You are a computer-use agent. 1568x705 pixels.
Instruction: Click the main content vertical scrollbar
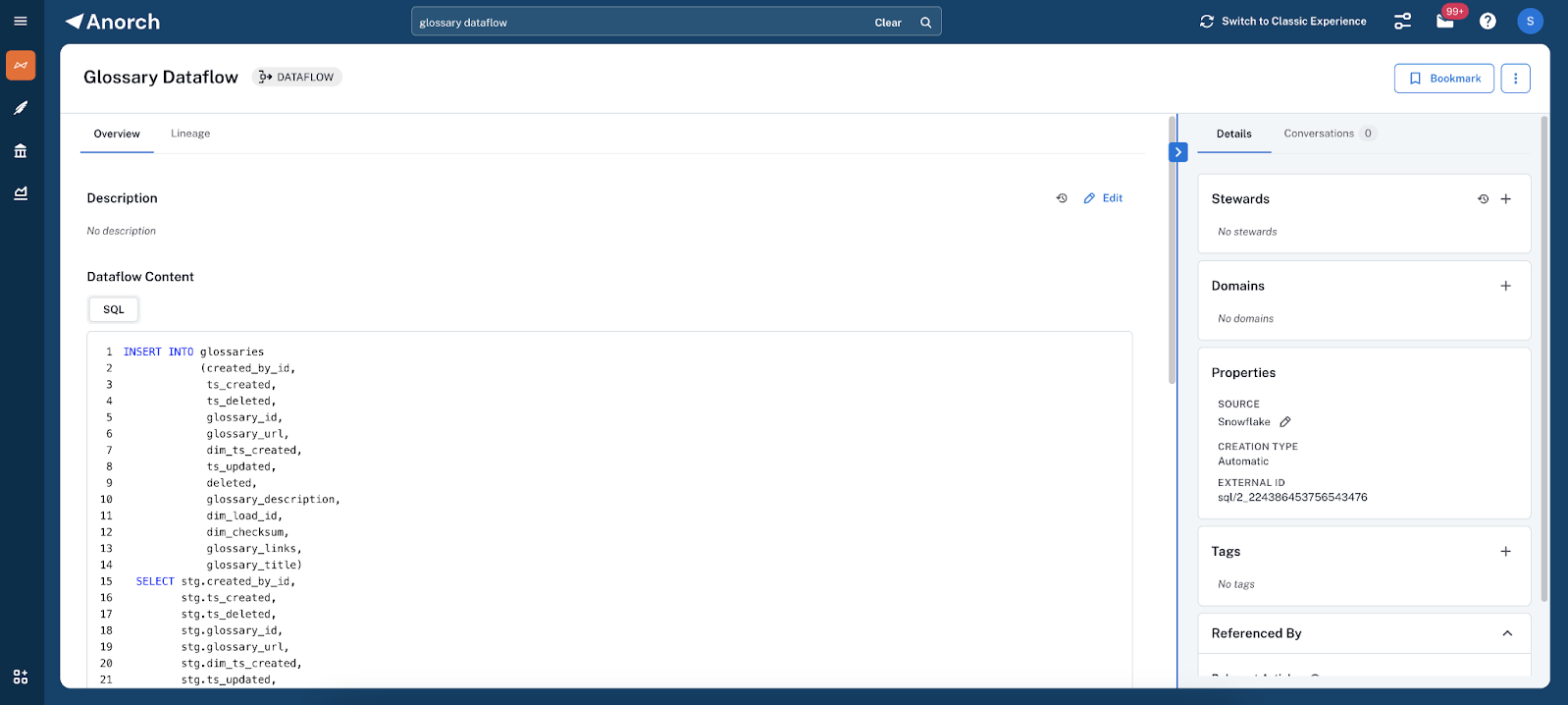pos(1172,250)
